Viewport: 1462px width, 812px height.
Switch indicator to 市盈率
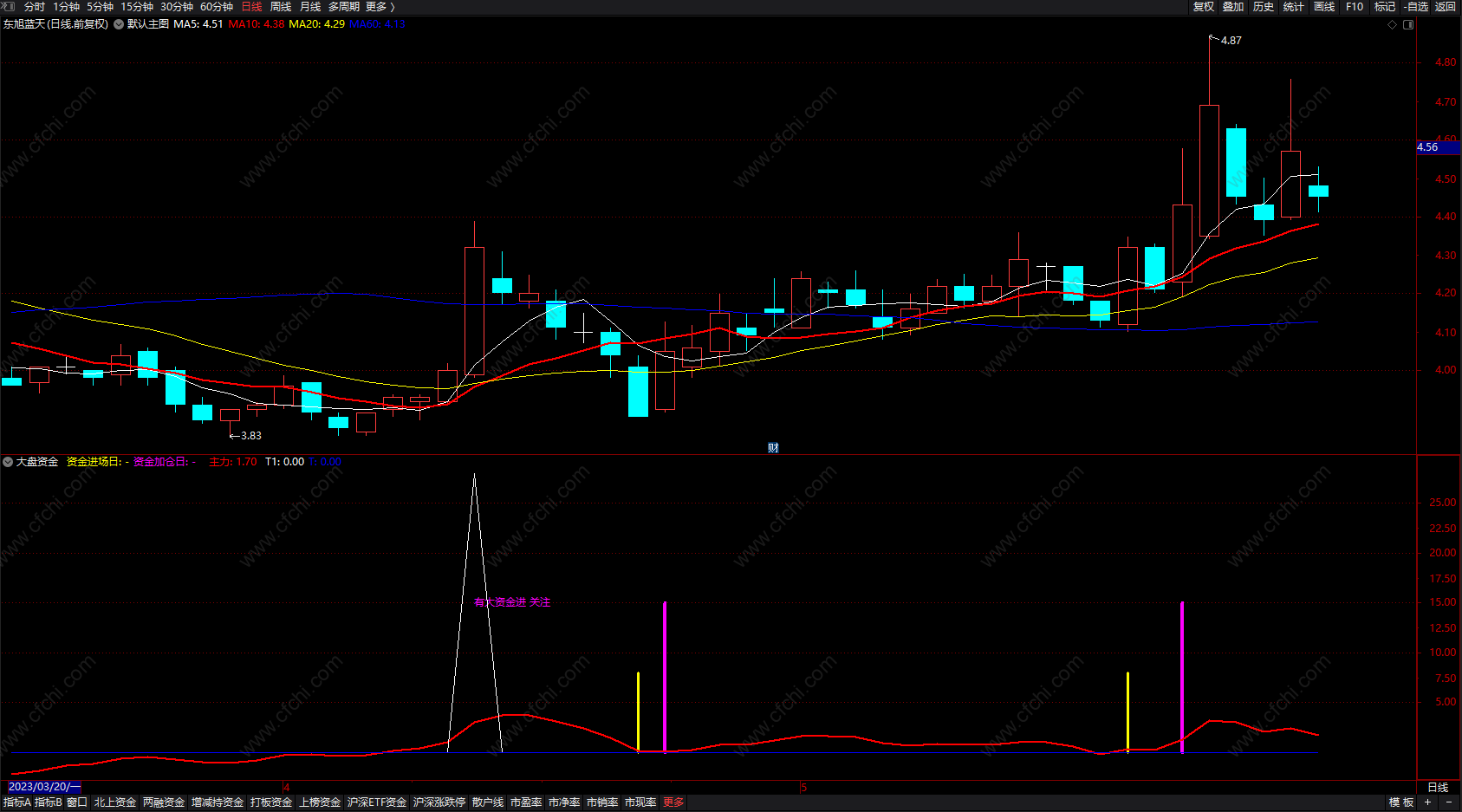tap(526, 802)
